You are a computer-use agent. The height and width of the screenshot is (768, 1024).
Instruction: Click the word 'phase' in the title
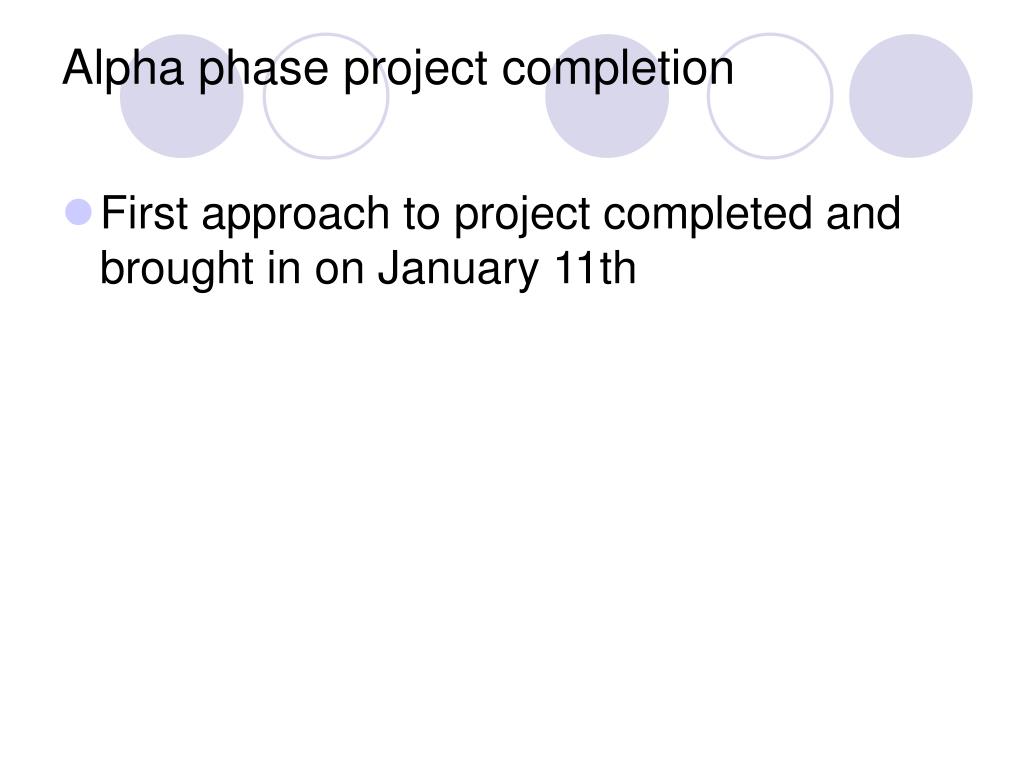(x=263, y=69)
